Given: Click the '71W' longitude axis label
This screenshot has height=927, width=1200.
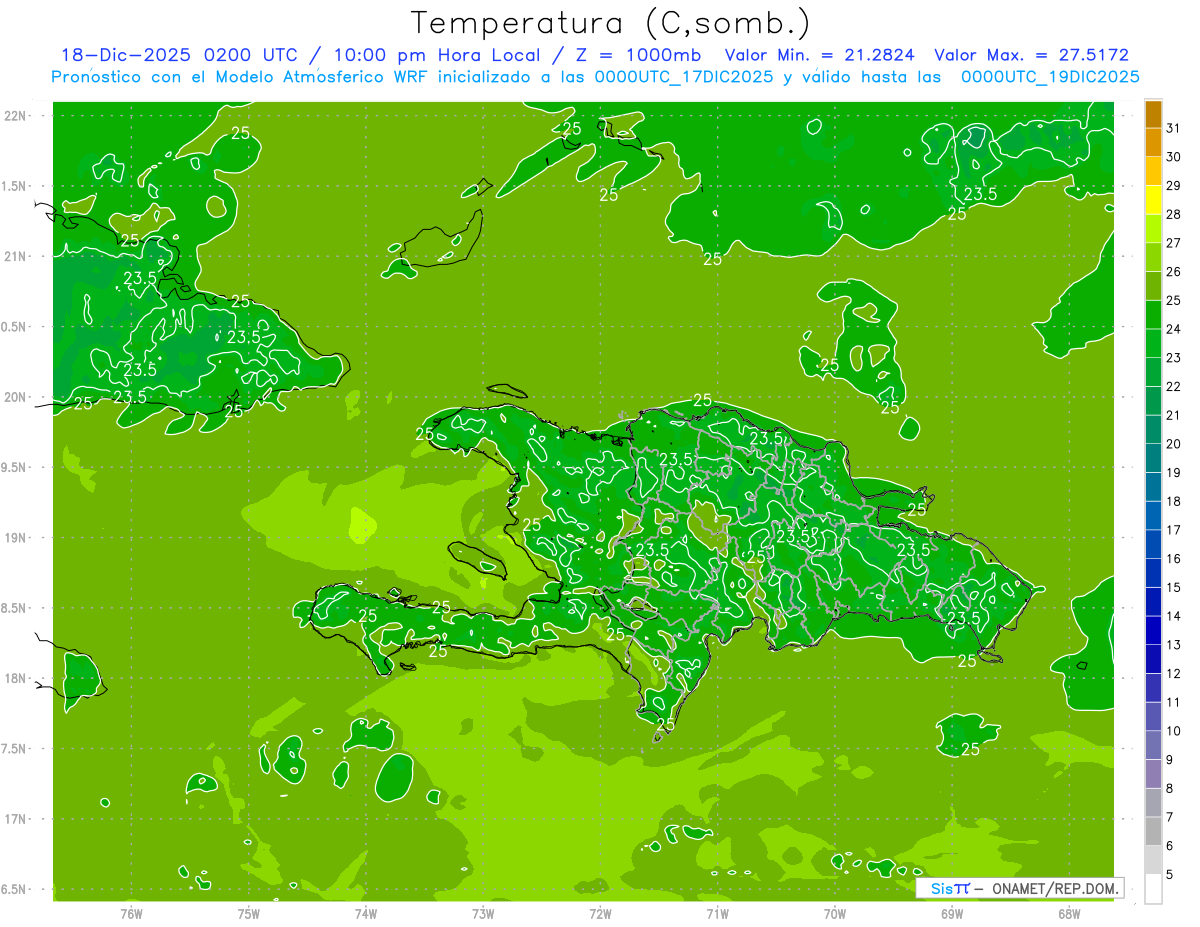Looking at the screenshot, I should (x=717, y=913).
